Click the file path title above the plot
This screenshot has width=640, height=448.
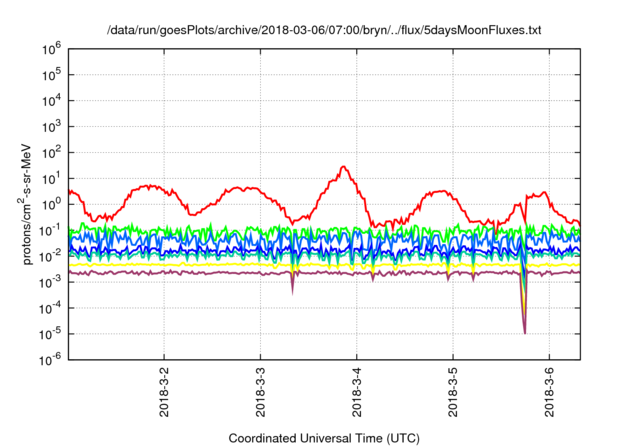[324, 30]
